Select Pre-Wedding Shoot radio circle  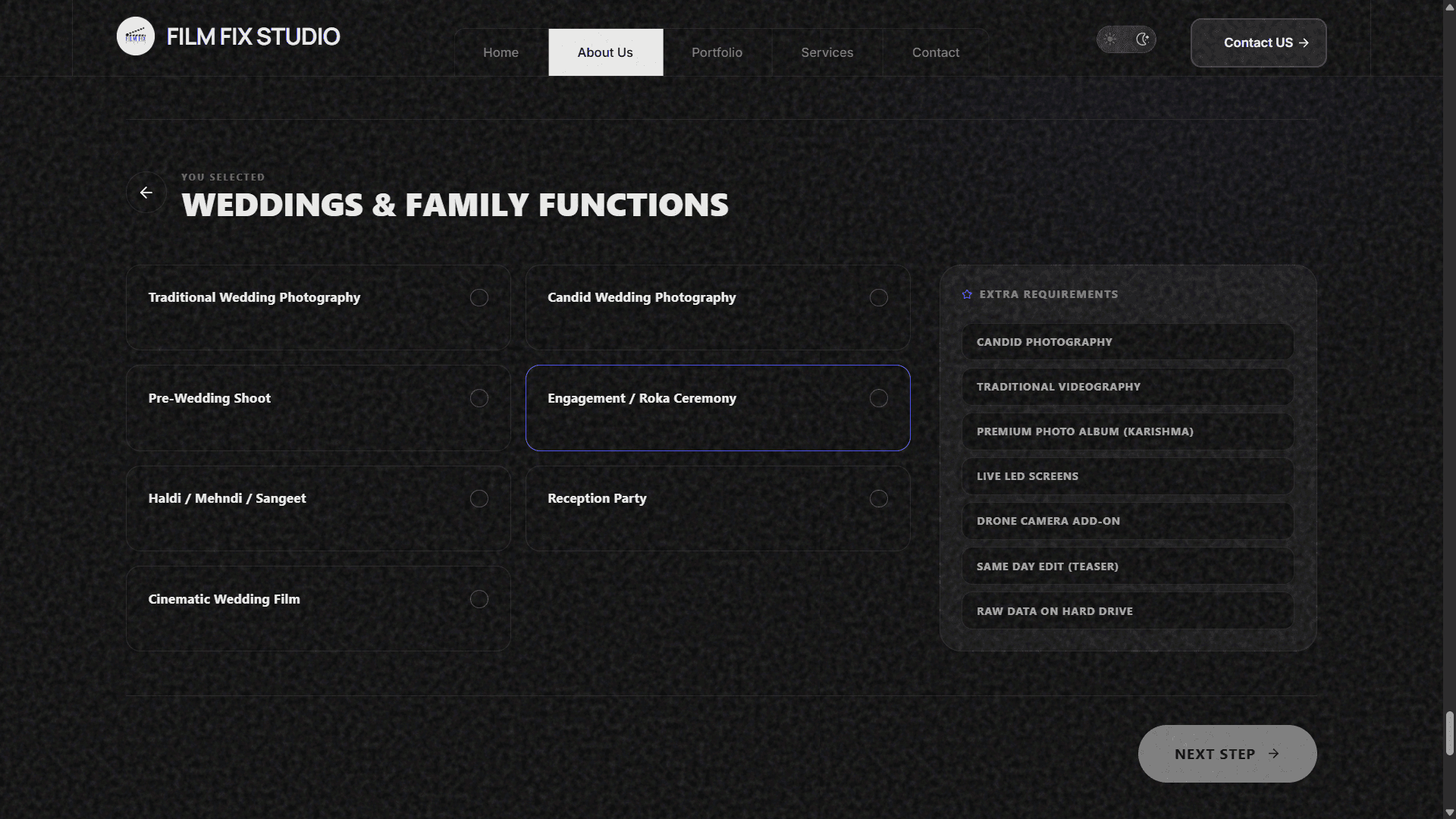pos(479,398)
